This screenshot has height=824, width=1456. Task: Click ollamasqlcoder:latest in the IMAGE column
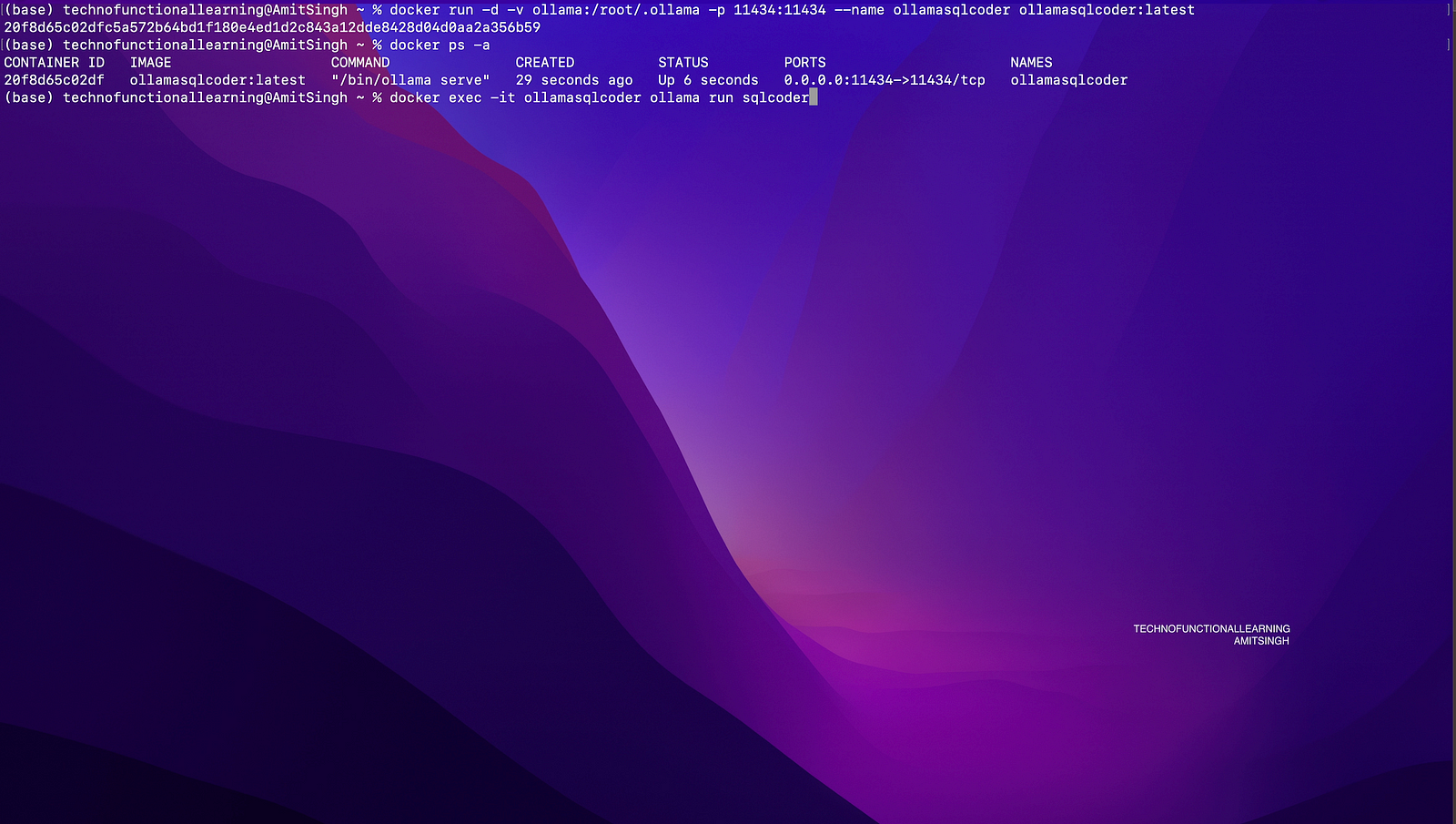[x=217, y=80]
